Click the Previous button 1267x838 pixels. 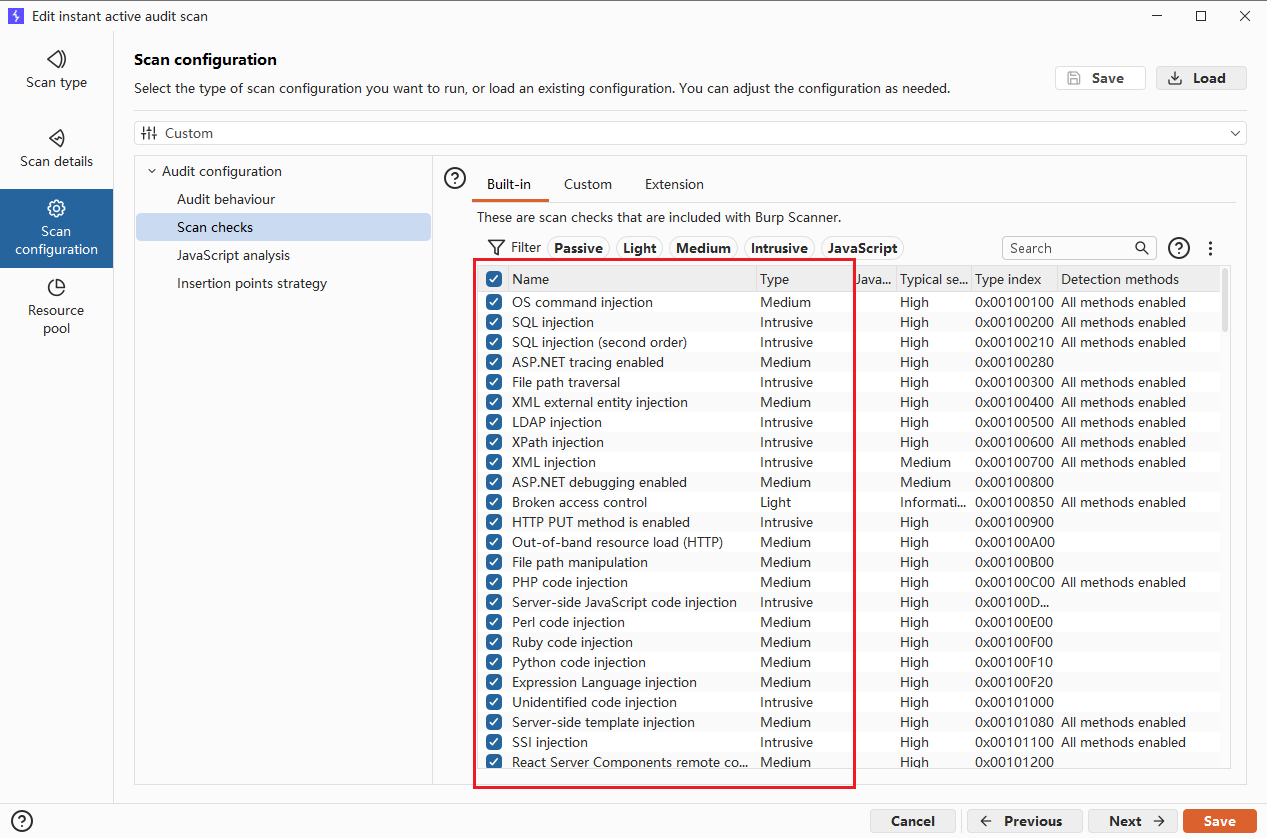1024,821
